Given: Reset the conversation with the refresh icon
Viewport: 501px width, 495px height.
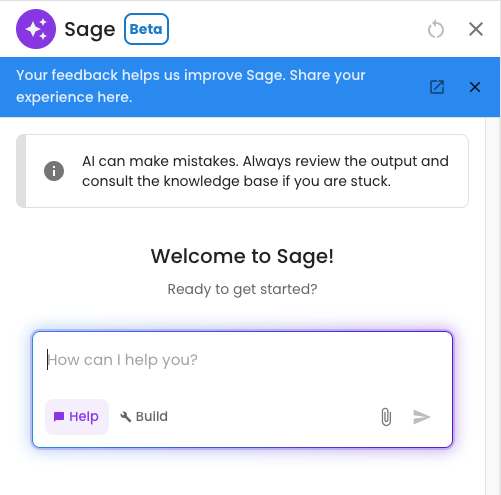Looking at the screenshot, I should pos(436,29).
